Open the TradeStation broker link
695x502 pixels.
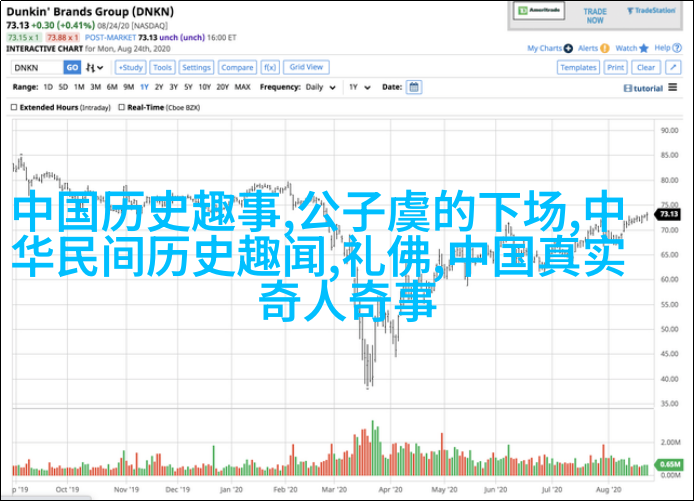point(651,11)
